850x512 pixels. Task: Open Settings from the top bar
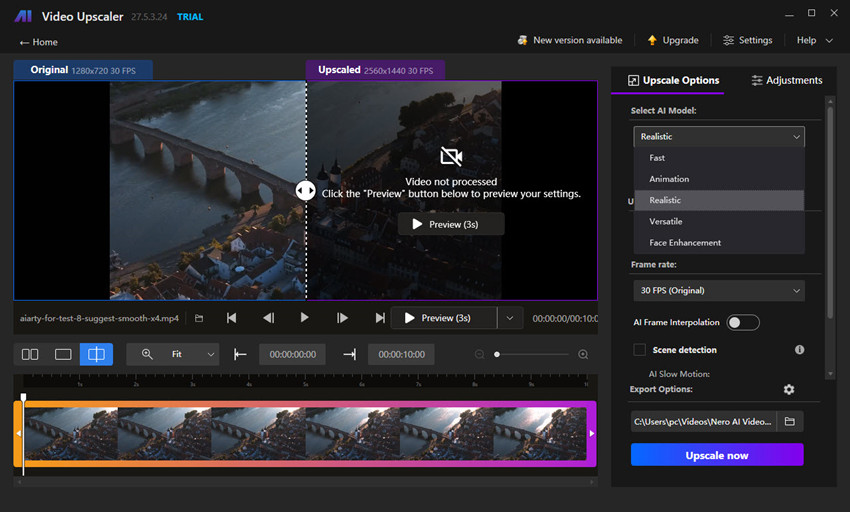point(748,40)
